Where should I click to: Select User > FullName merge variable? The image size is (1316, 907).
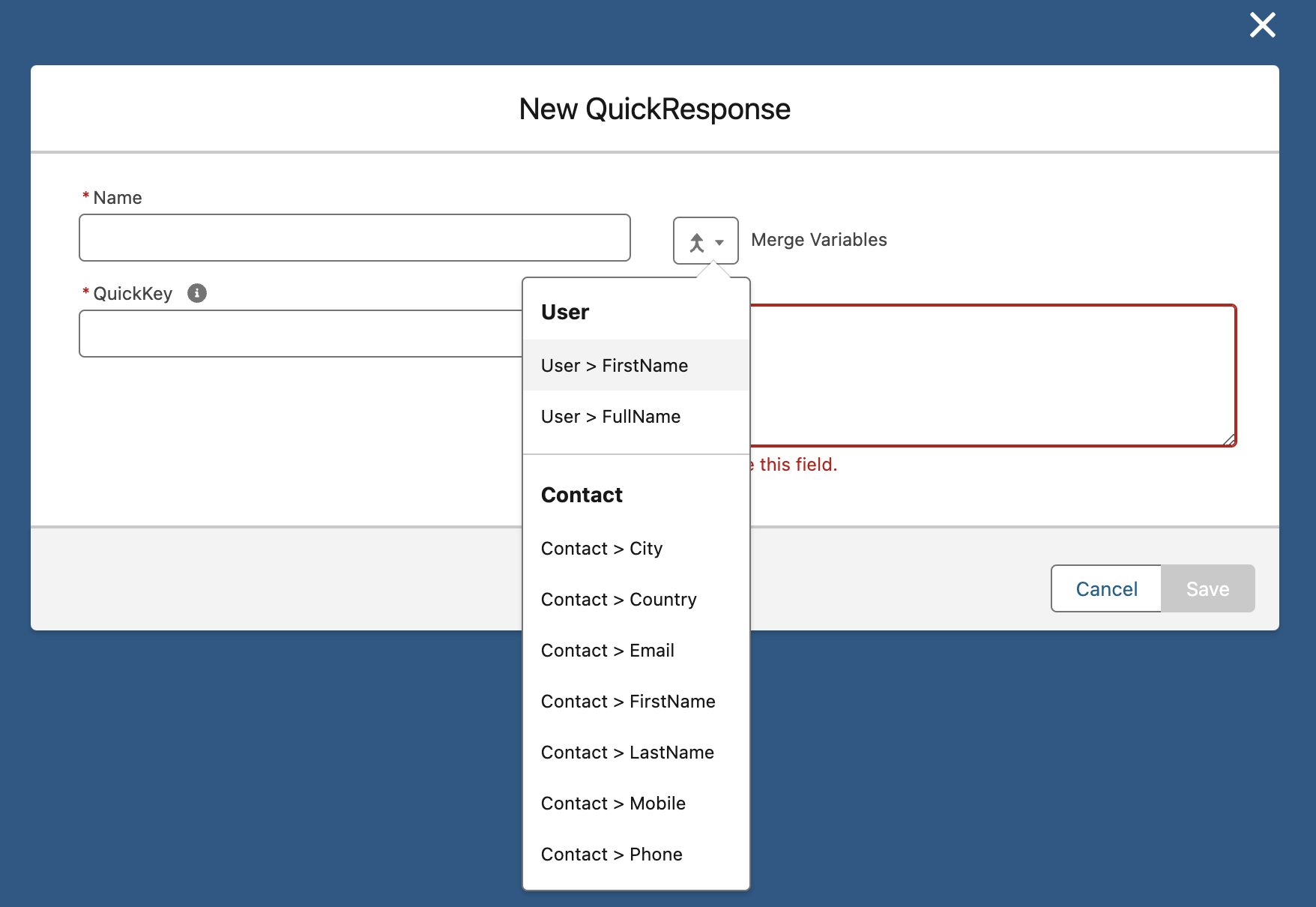(636, 416)
